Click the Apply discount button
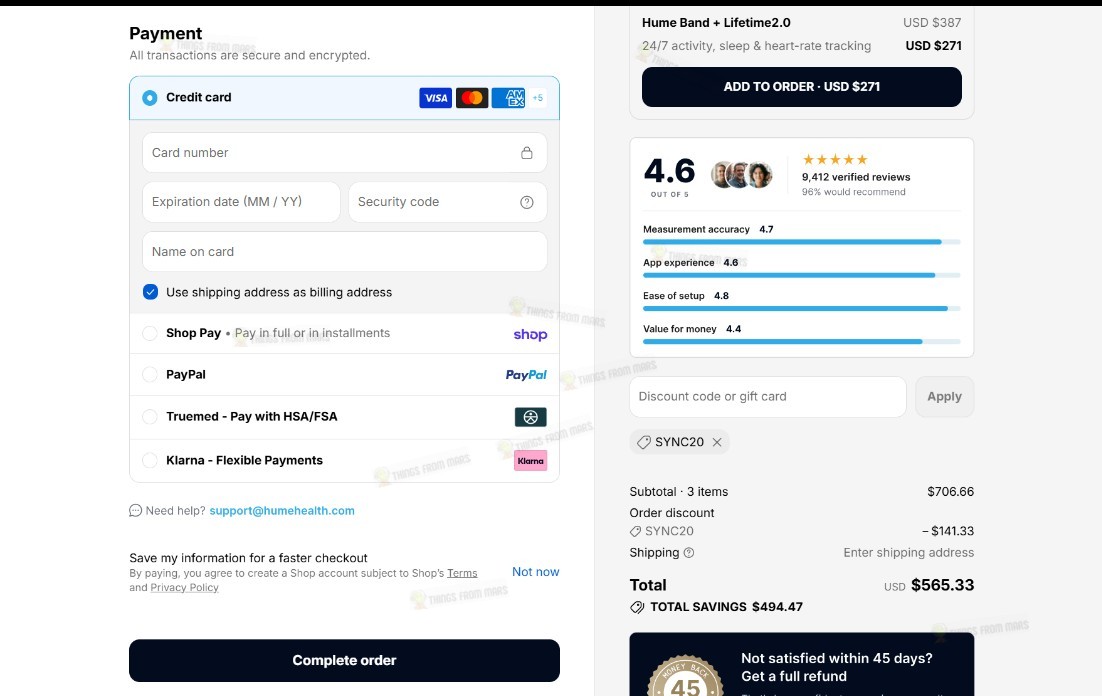The height and width of the screenshot is (696, 1102). (945, 397)
